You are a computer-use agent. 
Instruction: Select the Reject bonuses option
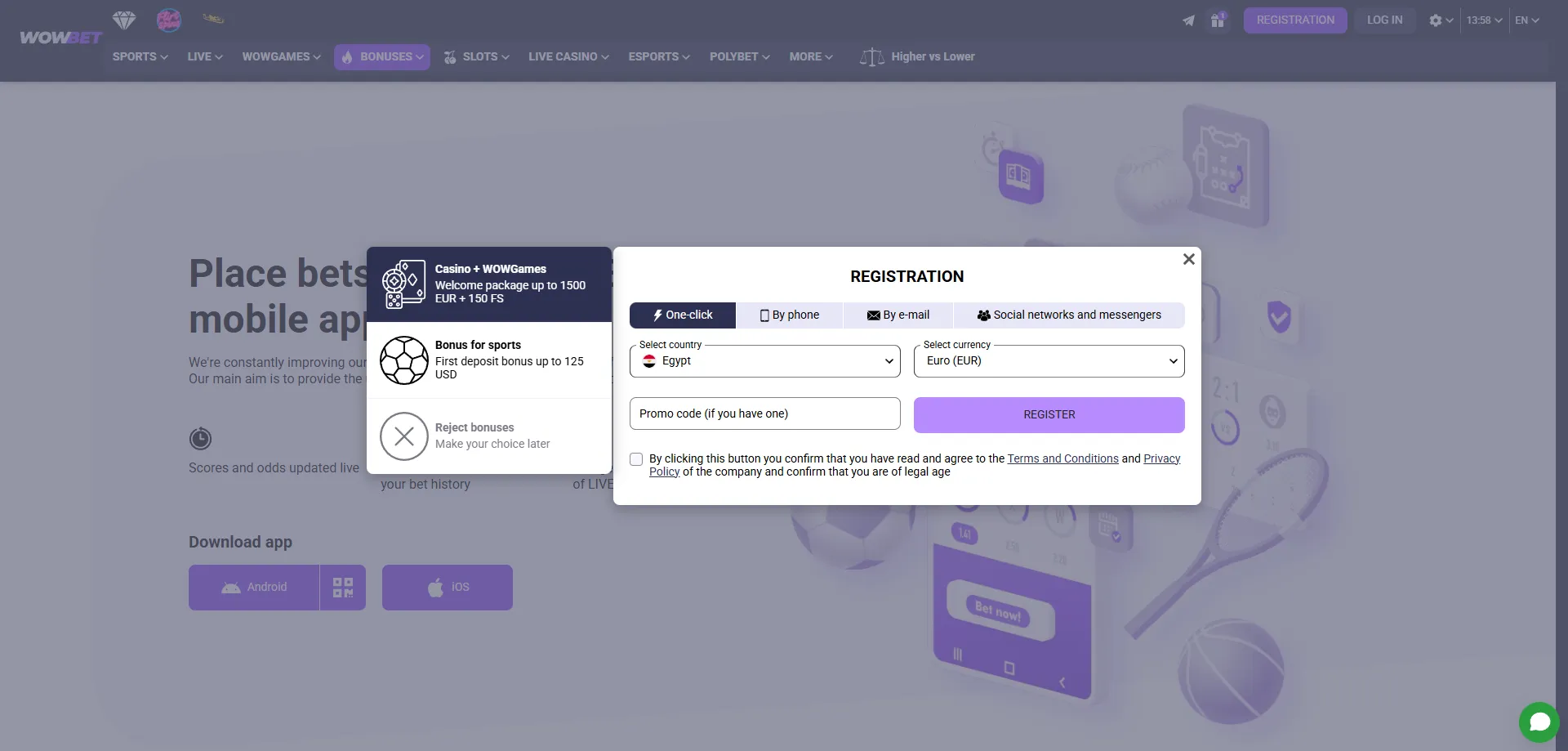pos(489,436)
